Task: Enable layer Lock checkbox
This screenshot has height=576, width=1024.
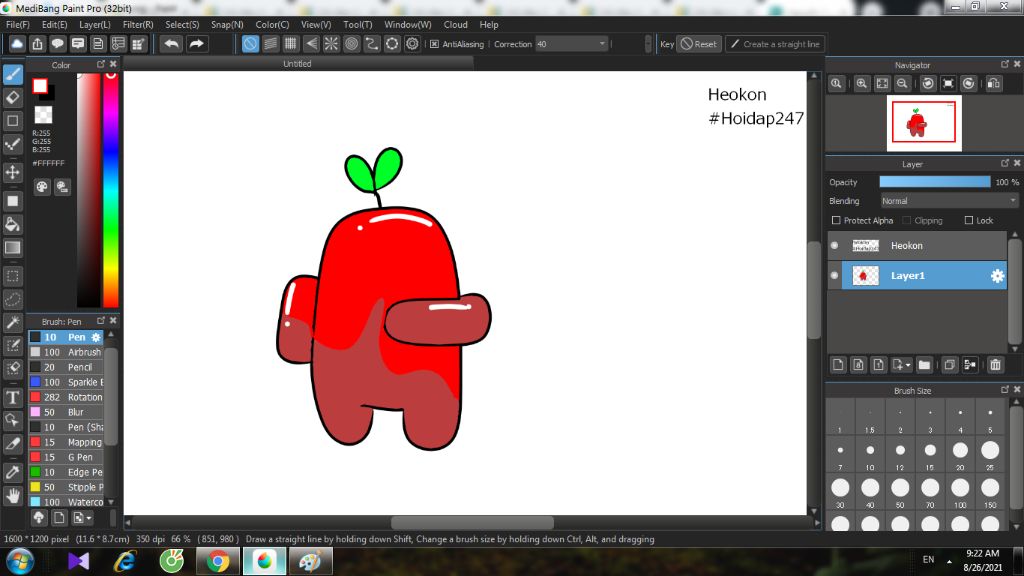Action: pos(969,221)
